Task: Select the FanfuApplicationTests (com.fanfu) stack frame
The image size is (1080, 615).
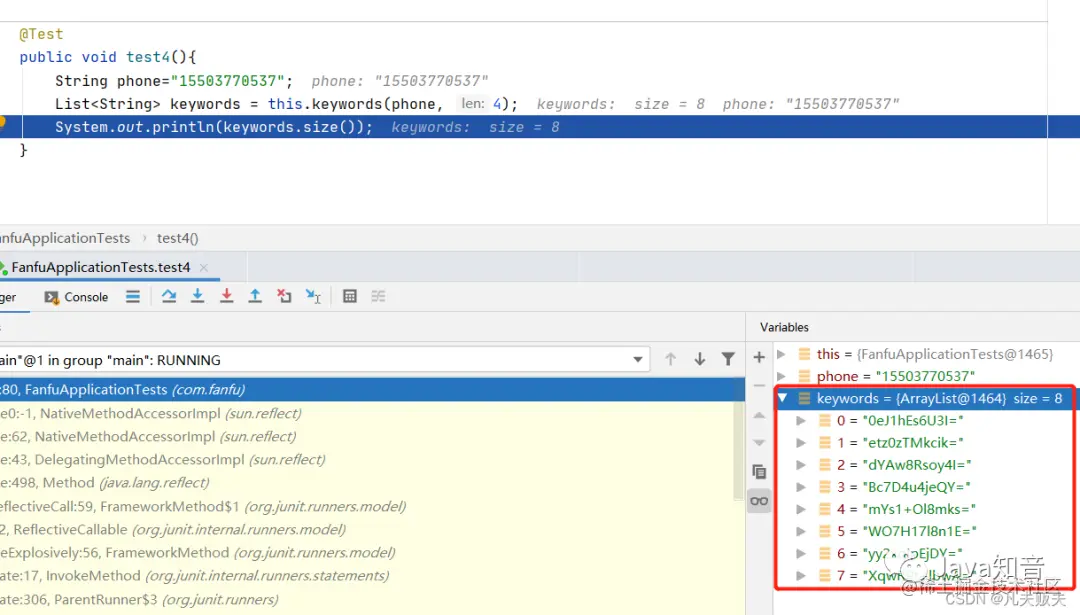Action: tap(372, 389)
